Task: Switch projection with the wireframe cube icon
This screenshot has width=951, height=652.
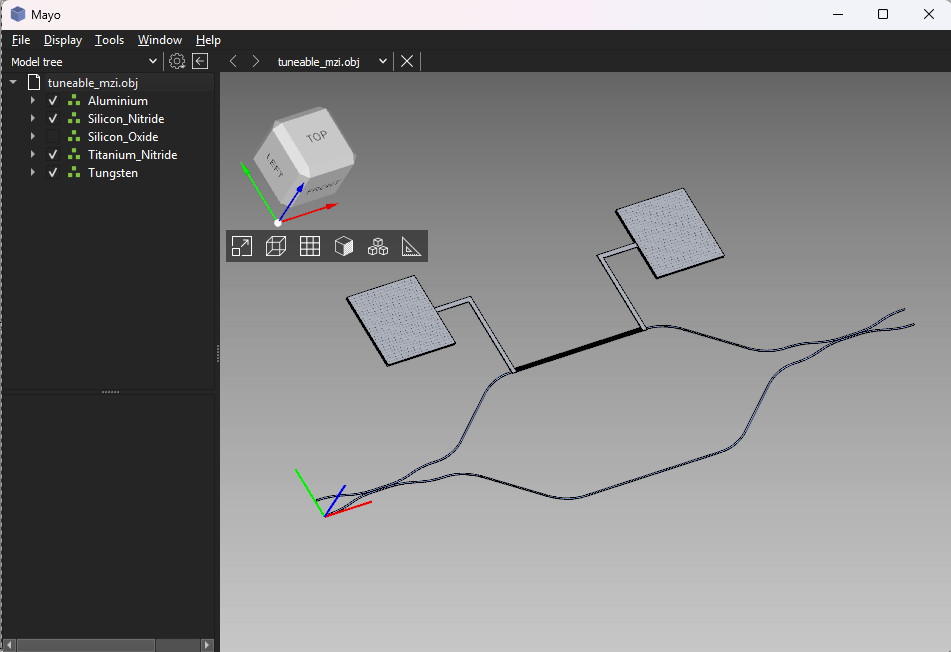Action: (276, 246)
